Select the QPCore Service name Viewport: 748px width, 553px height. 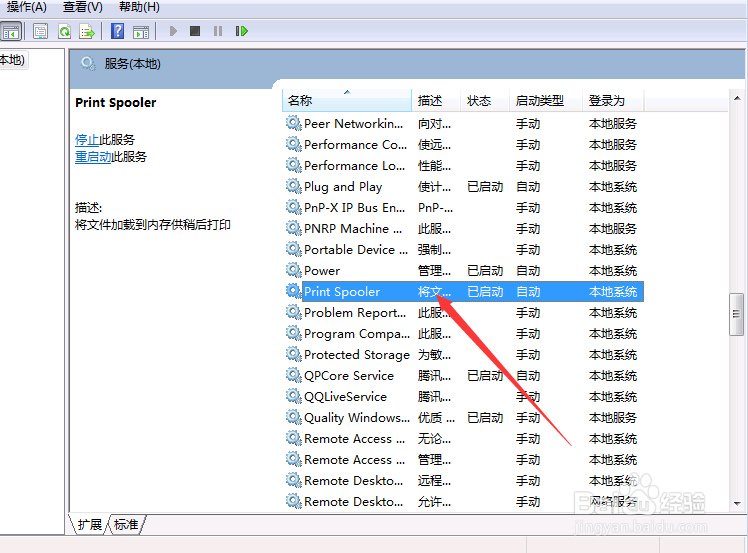click(x=349, y=376)
